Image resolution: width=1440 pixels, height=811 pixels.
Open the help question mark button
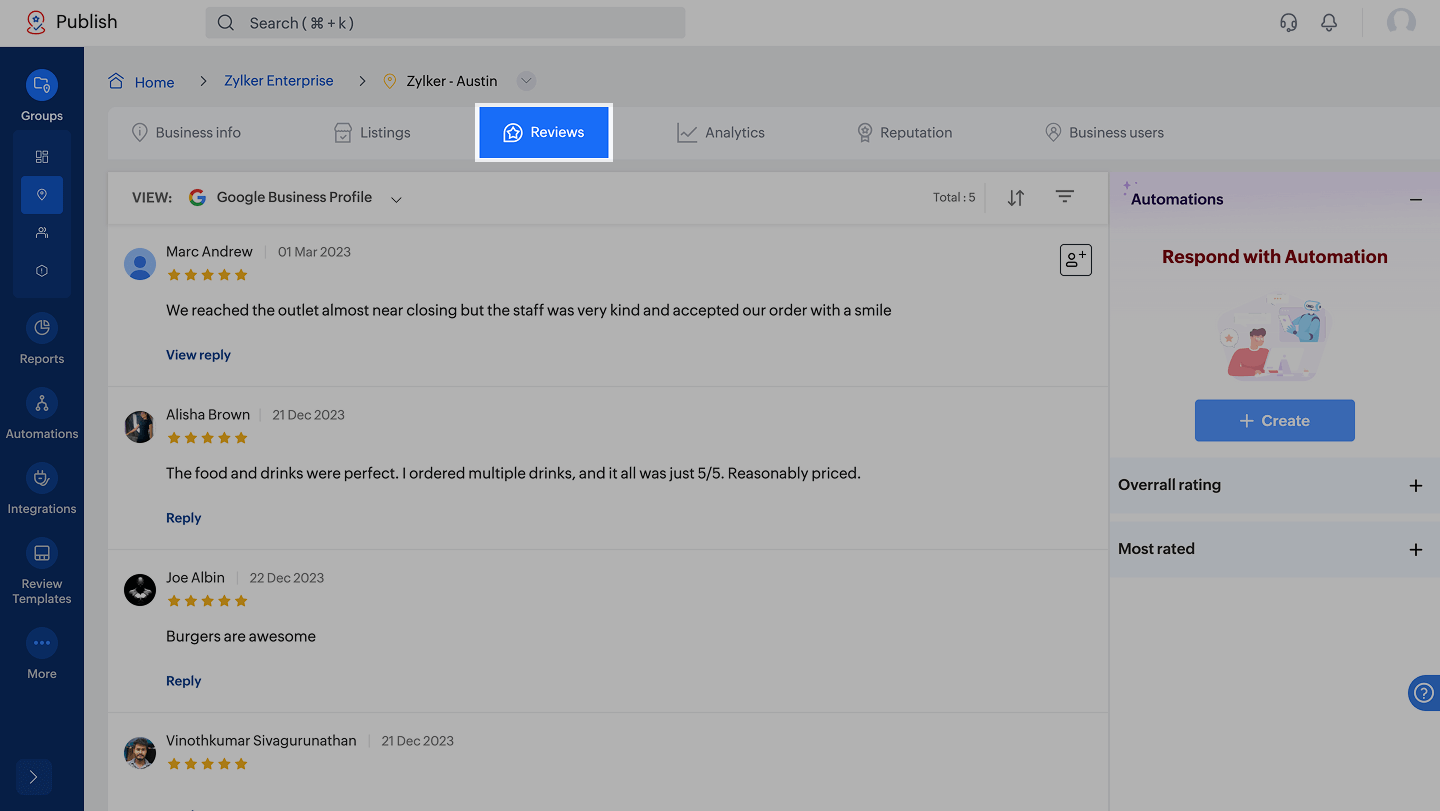pyautogui.click(x=1424, y=693)
